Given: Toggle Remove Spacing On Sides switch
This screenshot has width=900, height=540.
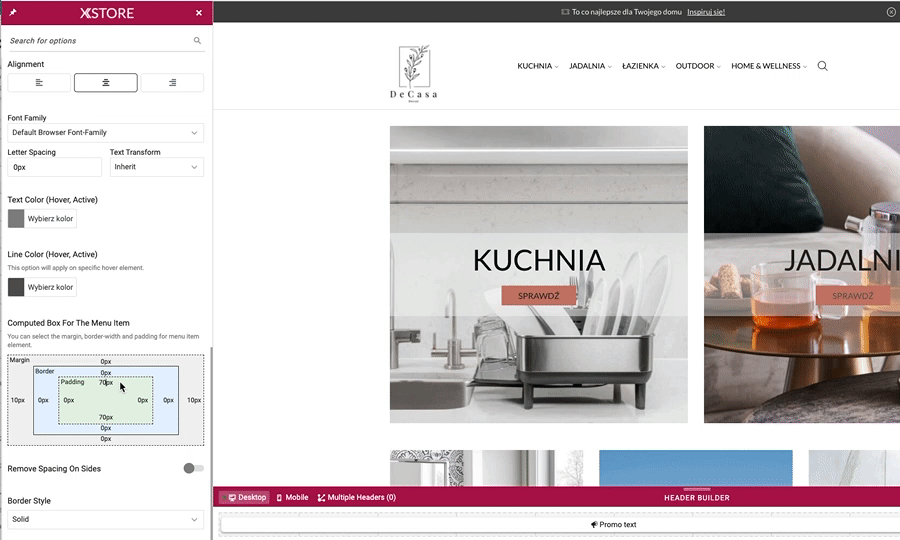Looking at the screenshot, I should coord(193,468).
